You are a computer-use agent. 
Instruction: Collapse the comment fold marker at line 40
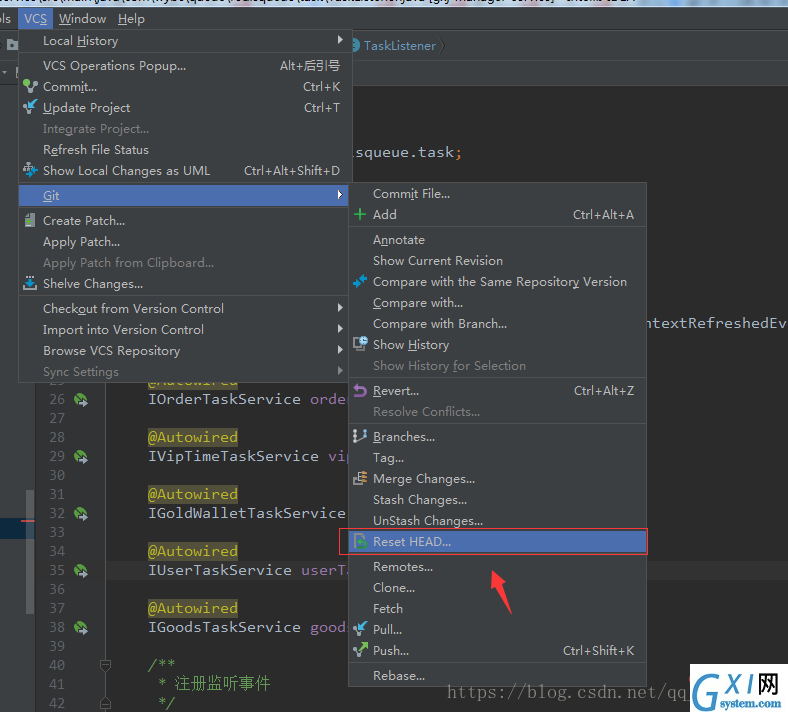[105, 665]
